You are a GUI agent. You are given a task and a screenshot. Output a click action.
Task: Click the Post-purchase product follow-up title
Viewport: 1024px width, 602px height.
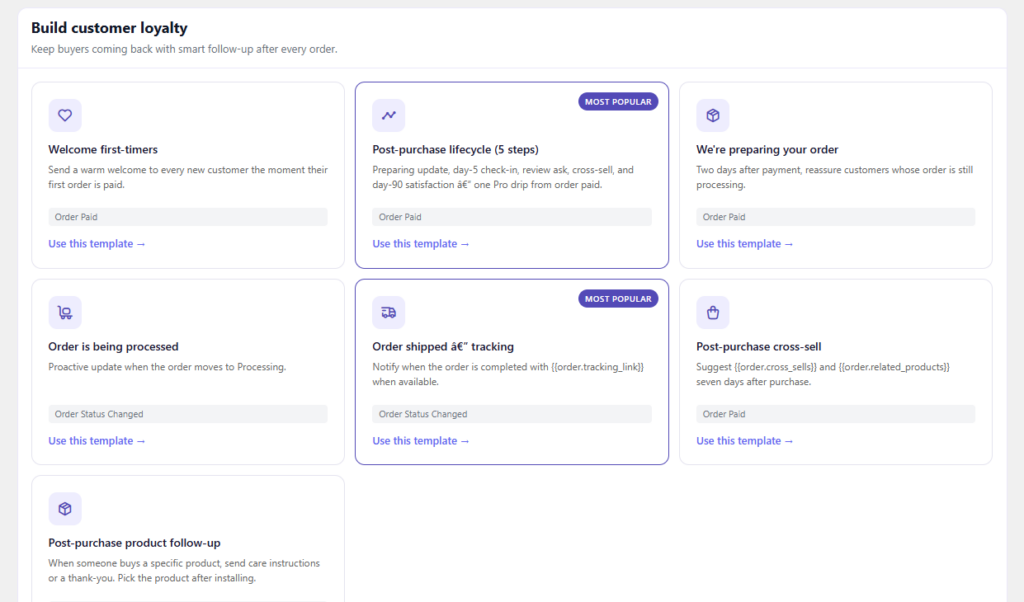(x=135, y=543)
